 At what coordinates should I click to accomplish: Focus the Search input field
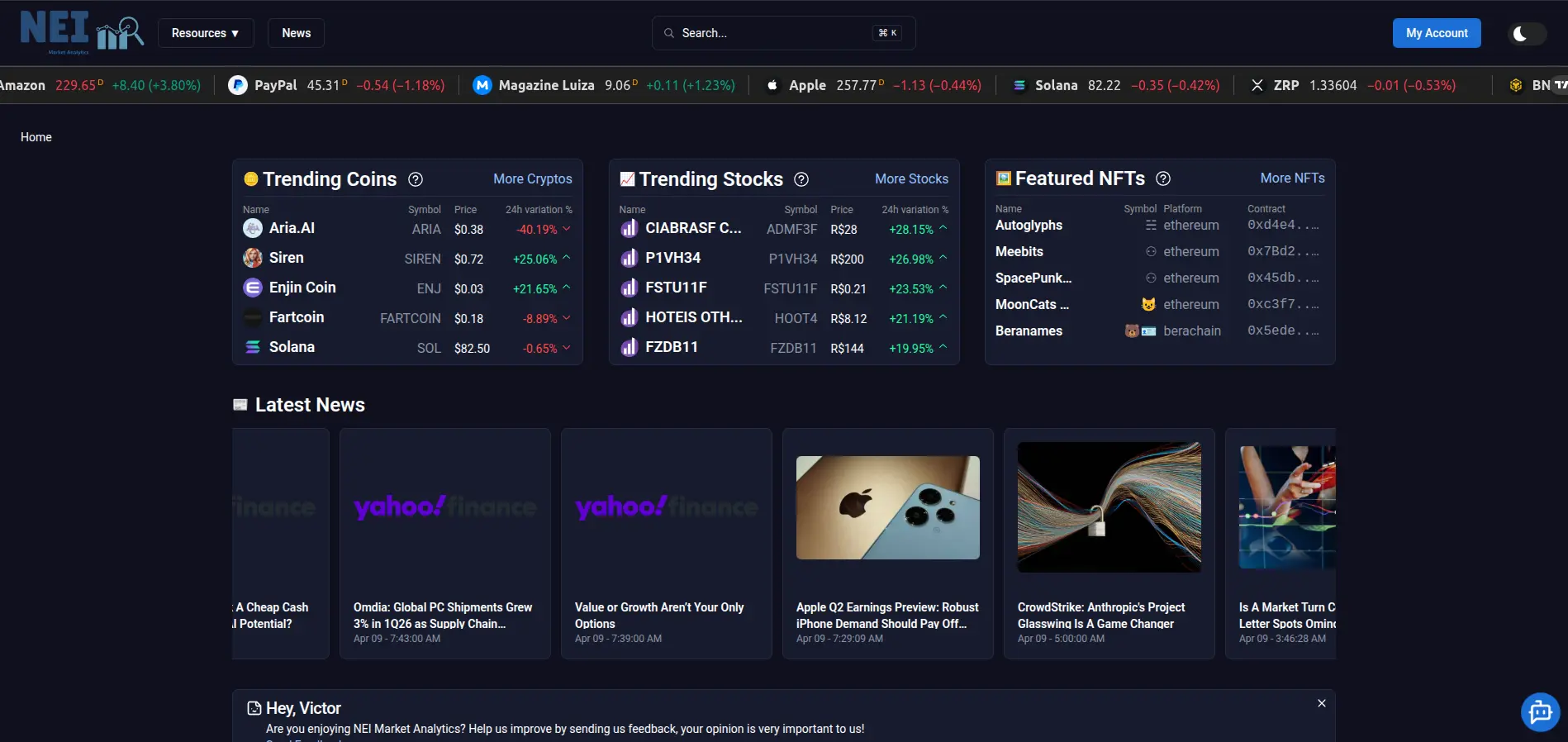pos(783,33)
